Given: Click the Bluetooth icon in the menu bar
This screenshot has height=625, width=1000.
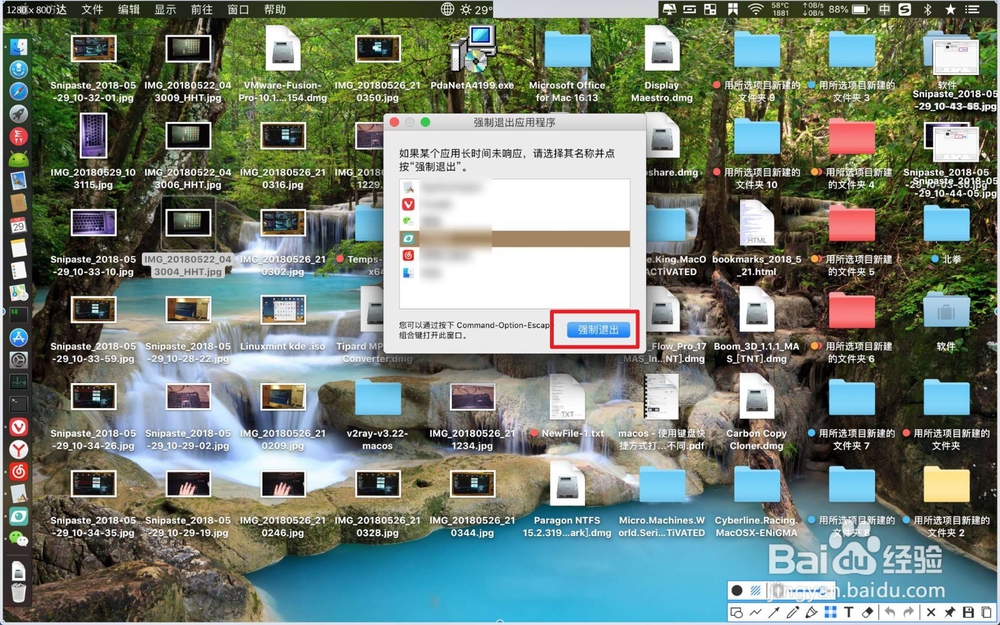Looking at the screenshot, I should point(927,9).
